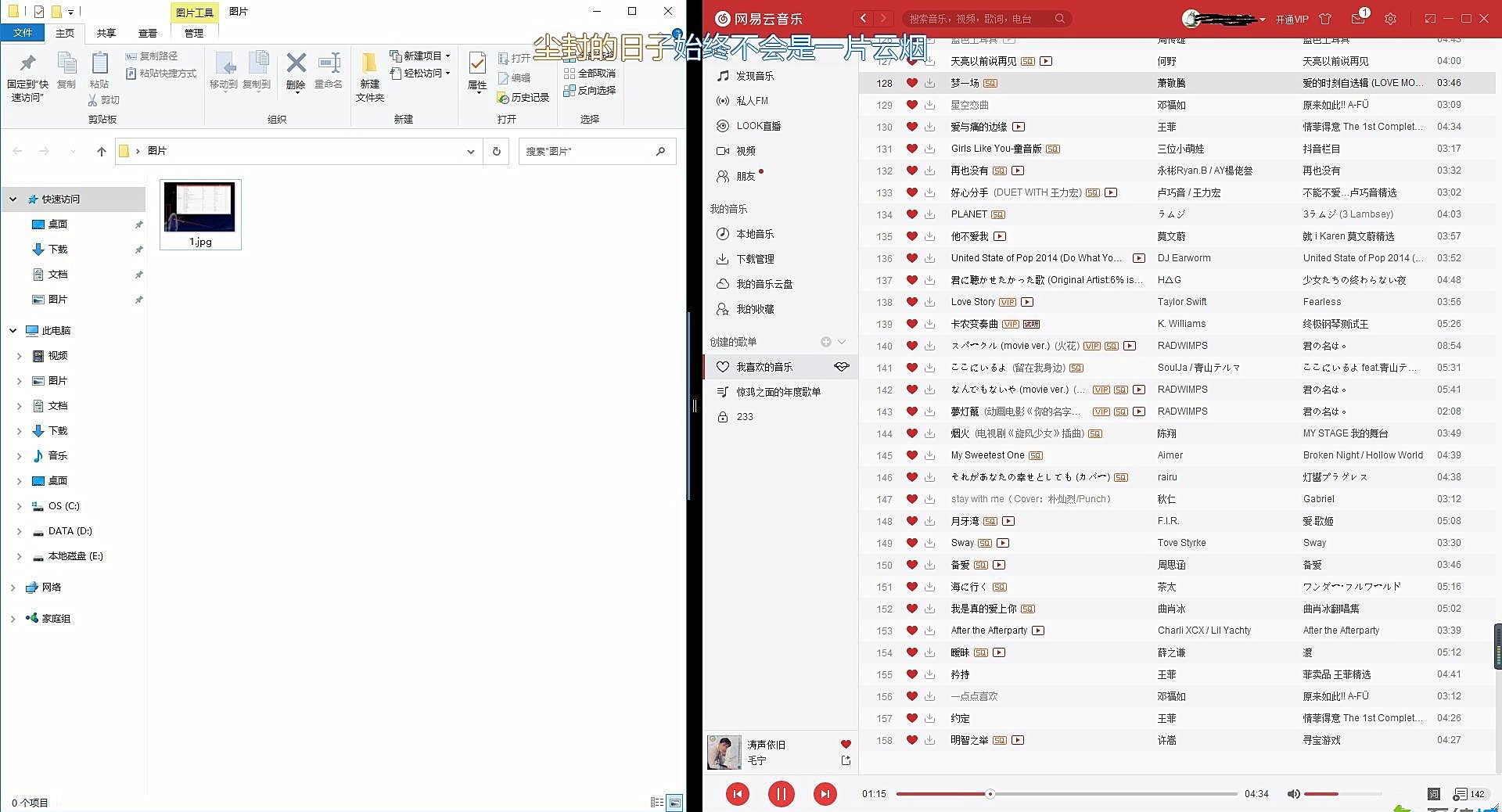Unfavorite the heart on song 星空恋曲
Viewport: 1502px width, 812px height.
coord(911,104)
